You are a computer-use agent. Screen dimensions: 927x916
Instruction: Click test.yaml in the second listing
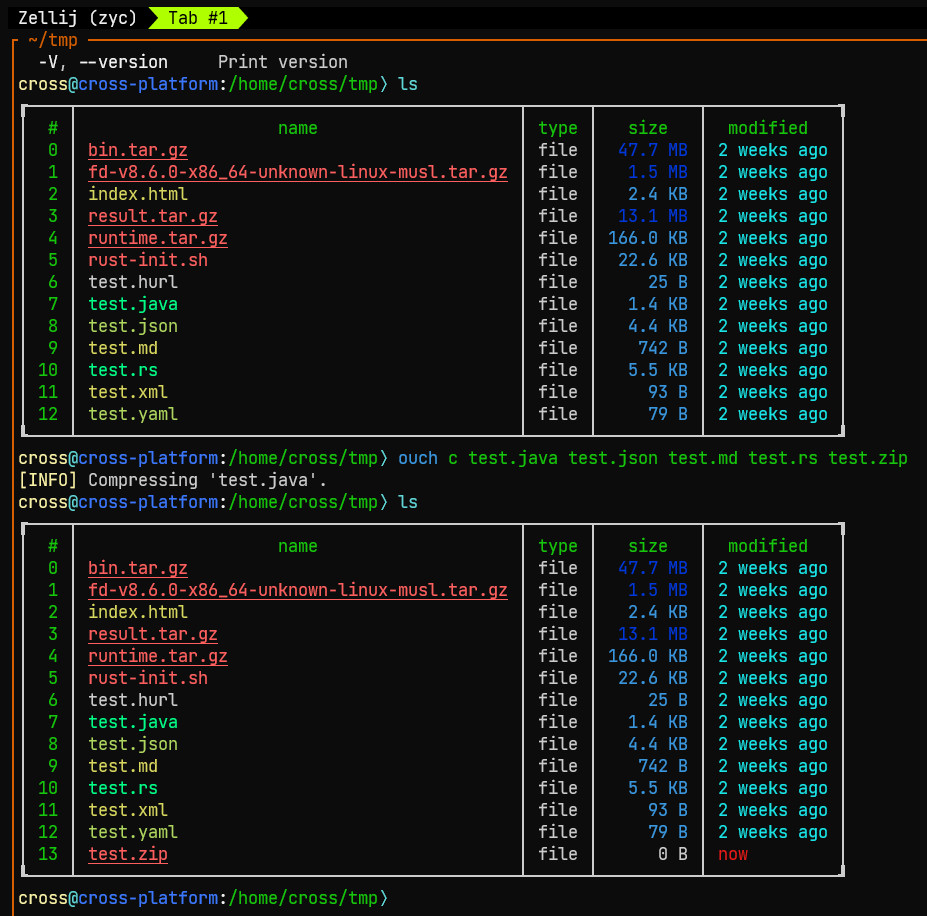coord(133,833)
